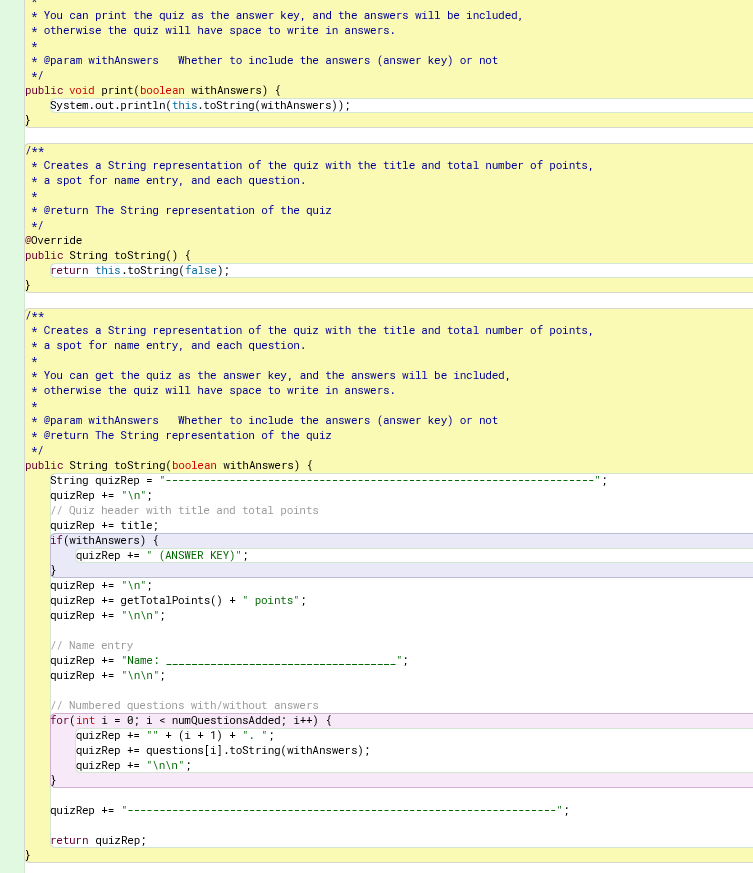
Task: Click the 'quizRep += title;' line
Action: point(104,526)
